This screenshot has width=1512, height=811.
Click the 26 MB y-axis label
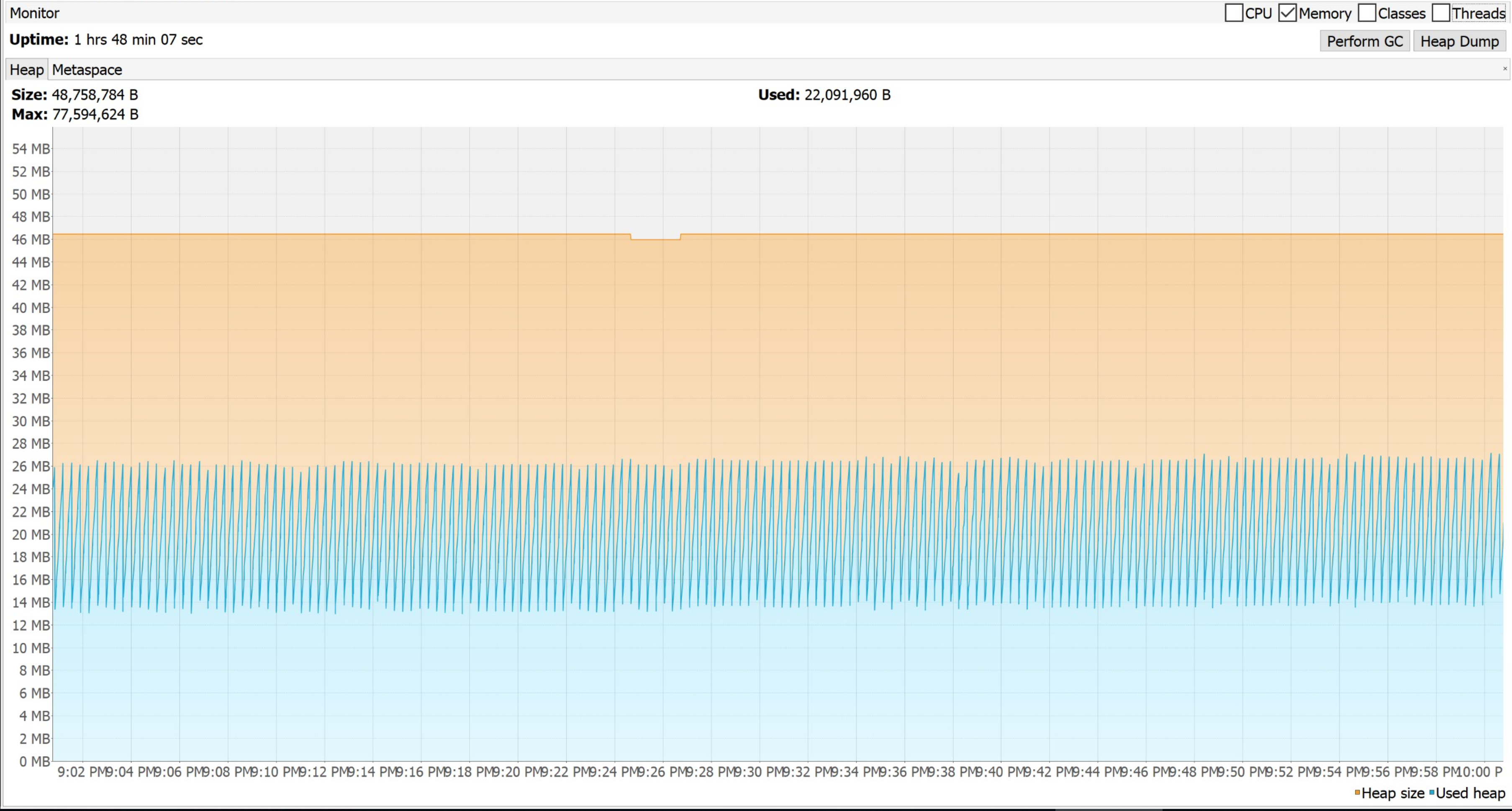tap(31, 467)
